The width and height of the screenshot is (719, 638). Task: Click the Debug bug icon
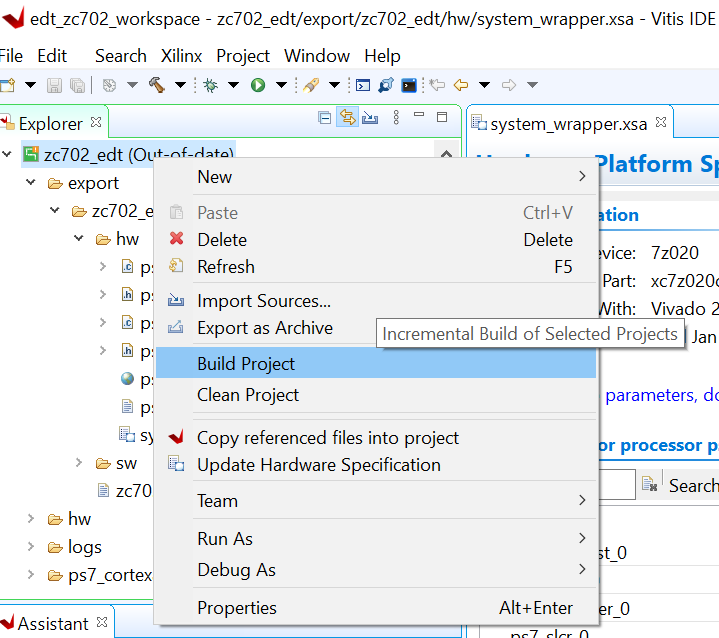(x=210, y=85)
